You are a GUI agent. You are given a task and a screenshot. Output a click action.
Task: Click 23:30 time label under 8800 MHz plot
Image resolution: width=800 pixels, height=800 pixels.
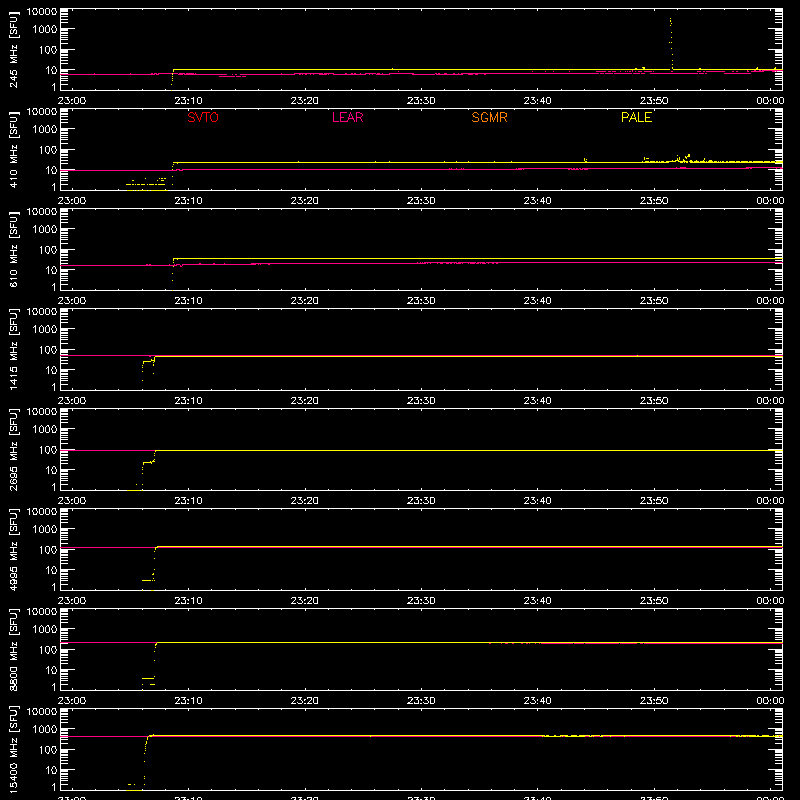[x=421, y=701]
